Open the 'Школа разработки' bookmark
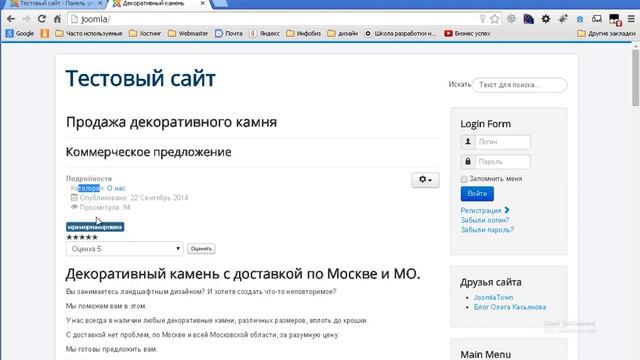This screenshot has height=360, width=640. 400,33
